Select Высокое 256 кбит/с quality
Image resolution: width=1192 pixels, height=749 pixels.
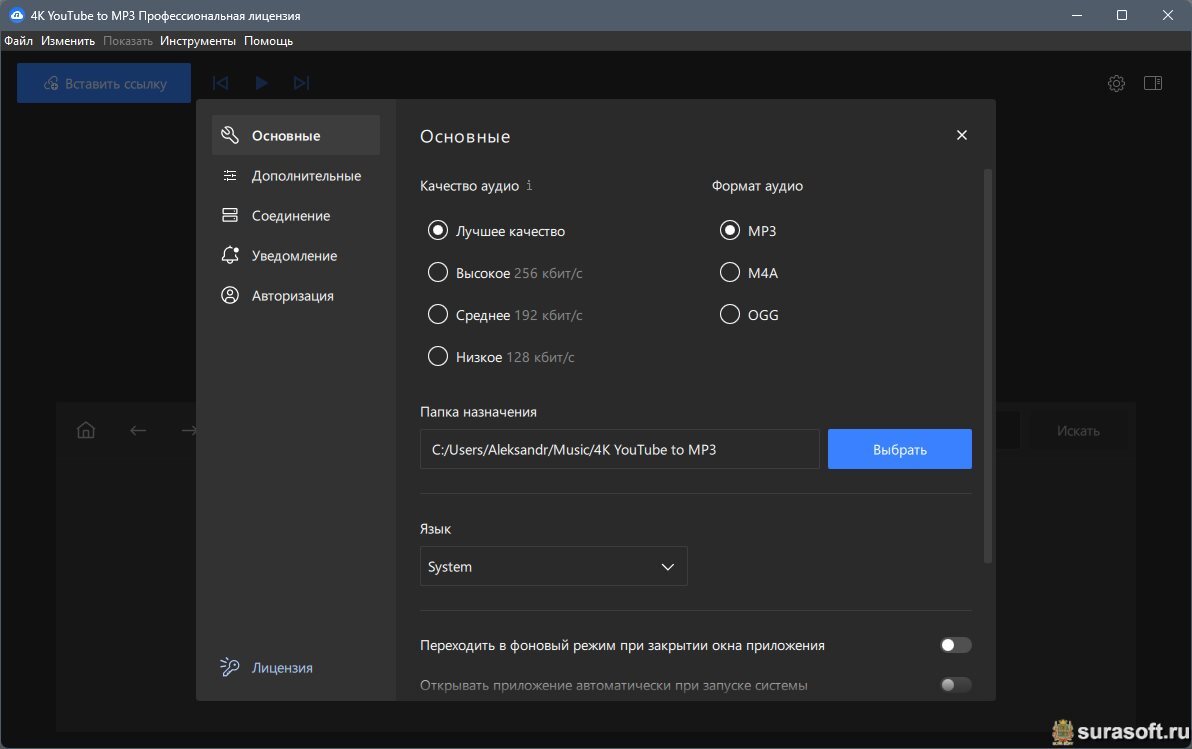pyautogui.click(x=505, y=272)
